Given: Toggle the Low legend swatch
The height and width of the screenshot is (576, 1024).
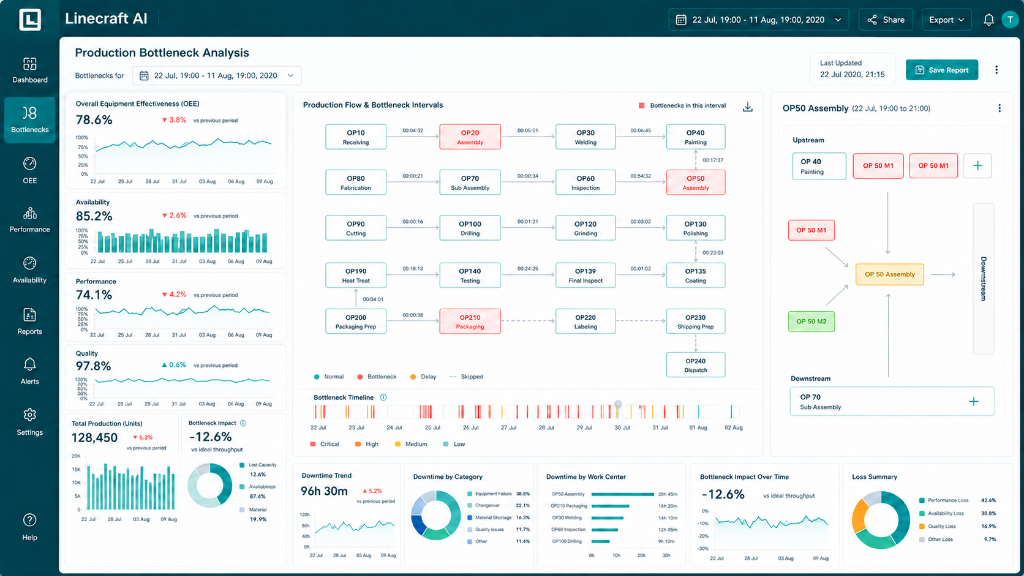Looking at the screenshot, I should (x=446, y=444).
